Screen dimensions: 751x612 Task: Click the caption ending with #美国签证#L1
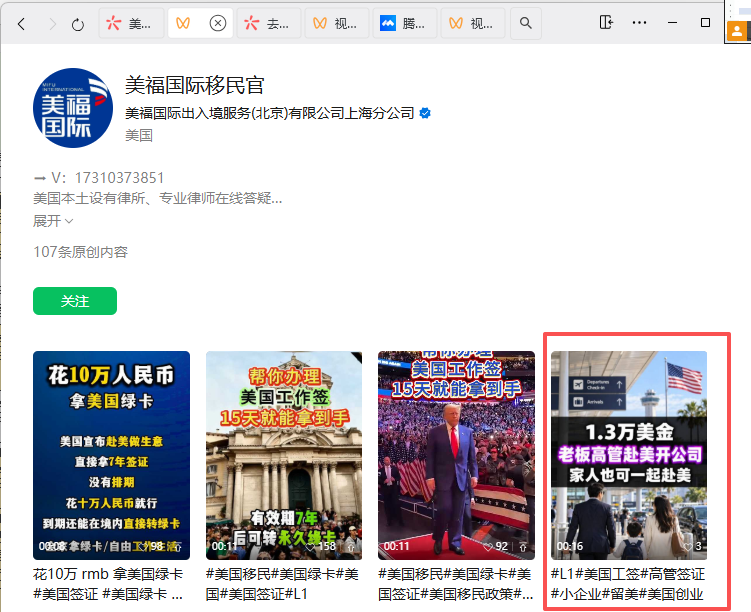pyautogui.click(x=283, y=584)
